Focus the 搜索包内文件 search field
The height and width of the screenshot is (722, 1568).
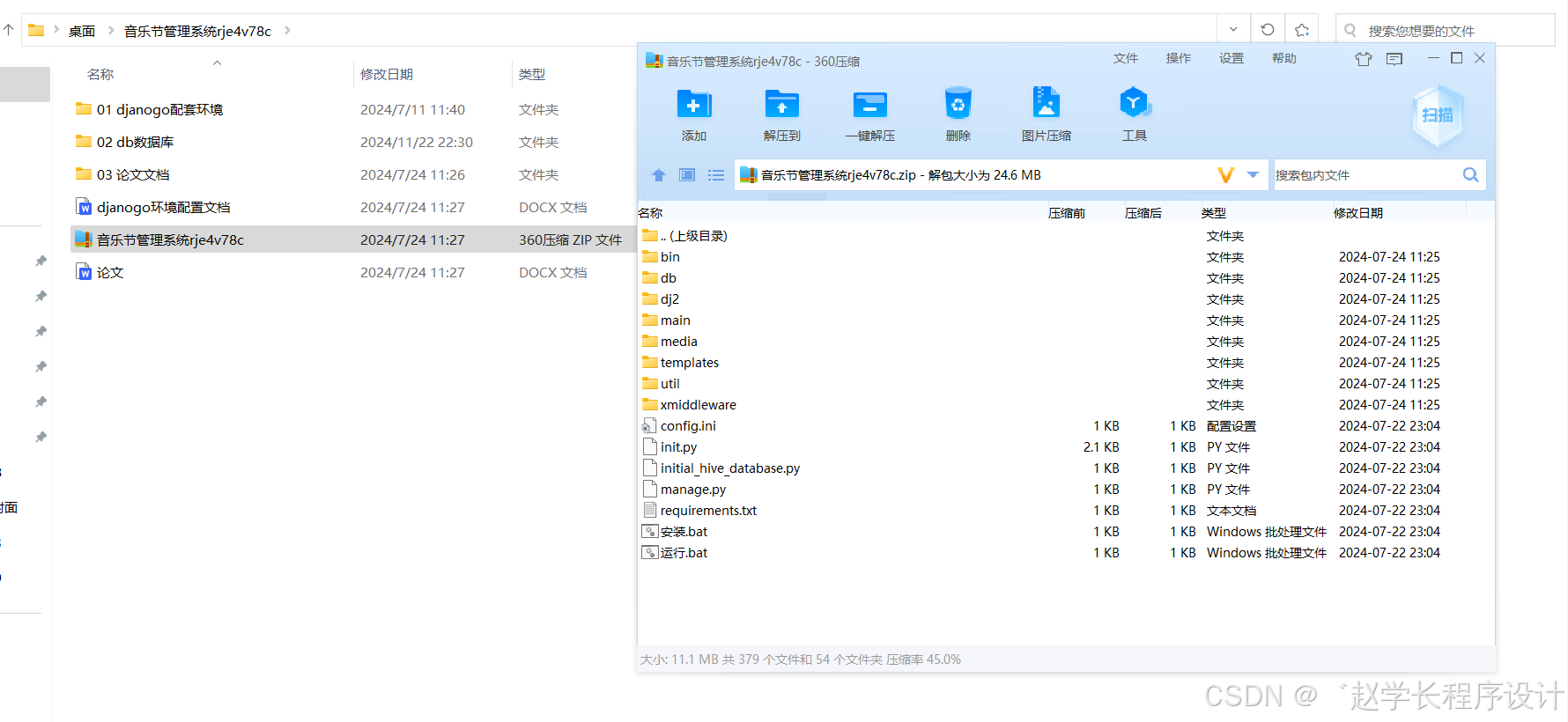1364,175
